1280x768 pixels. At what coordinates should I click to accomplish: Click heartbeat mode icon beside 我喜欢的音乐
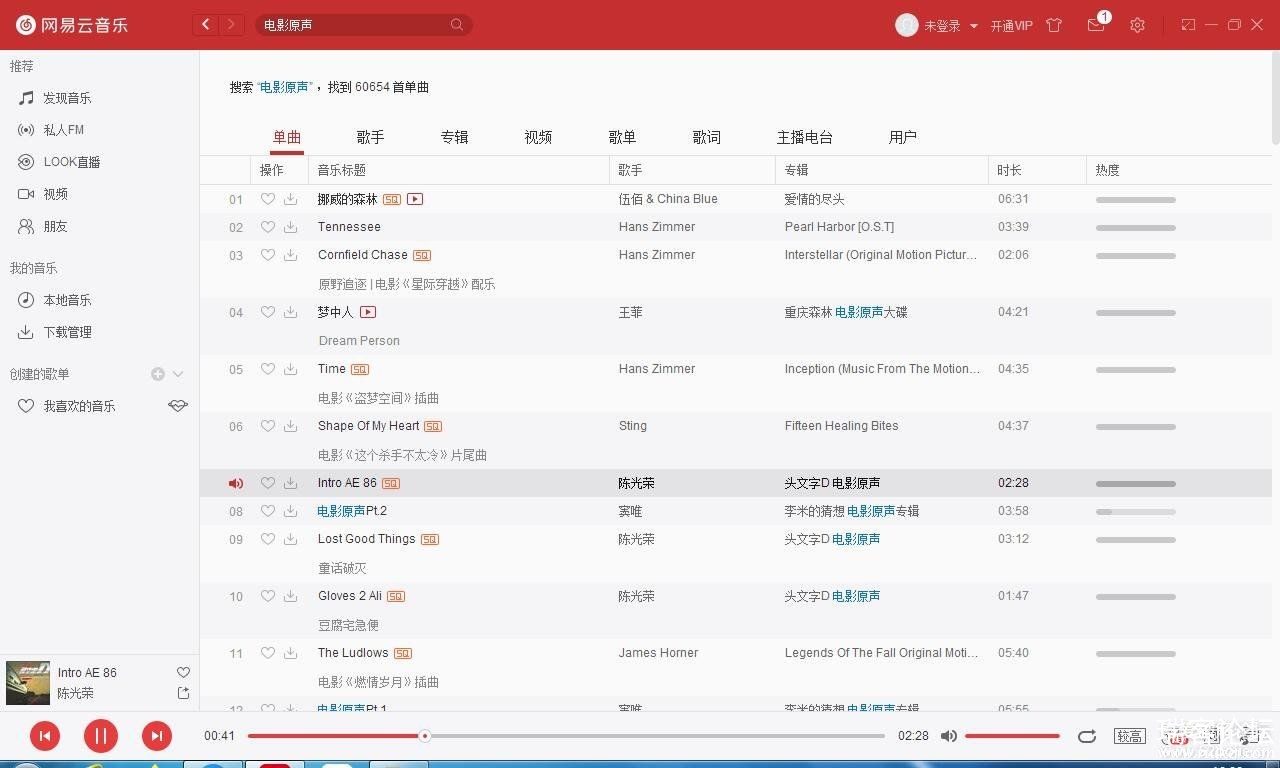(x=178, y=406)
